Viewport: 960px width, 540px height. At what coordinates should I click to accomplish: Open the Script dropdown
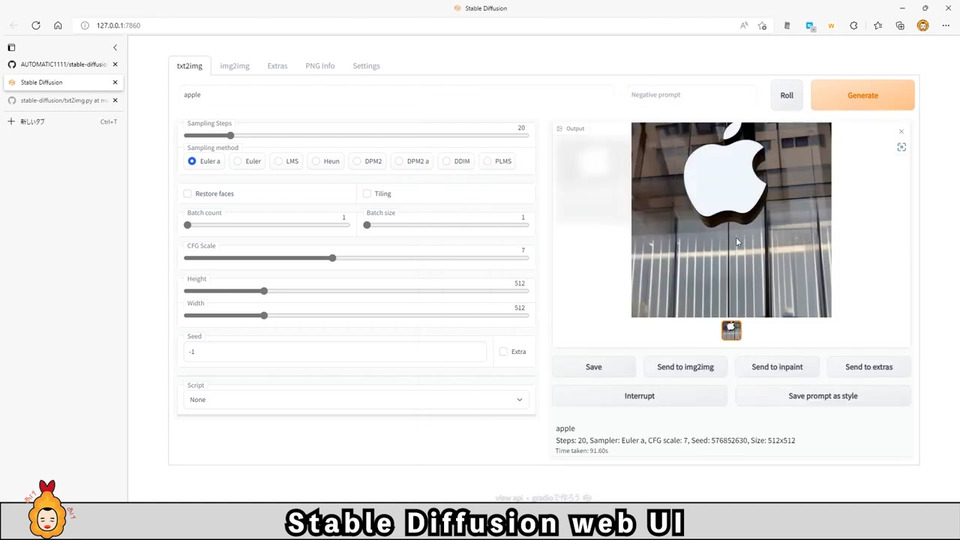click(356, 400)
